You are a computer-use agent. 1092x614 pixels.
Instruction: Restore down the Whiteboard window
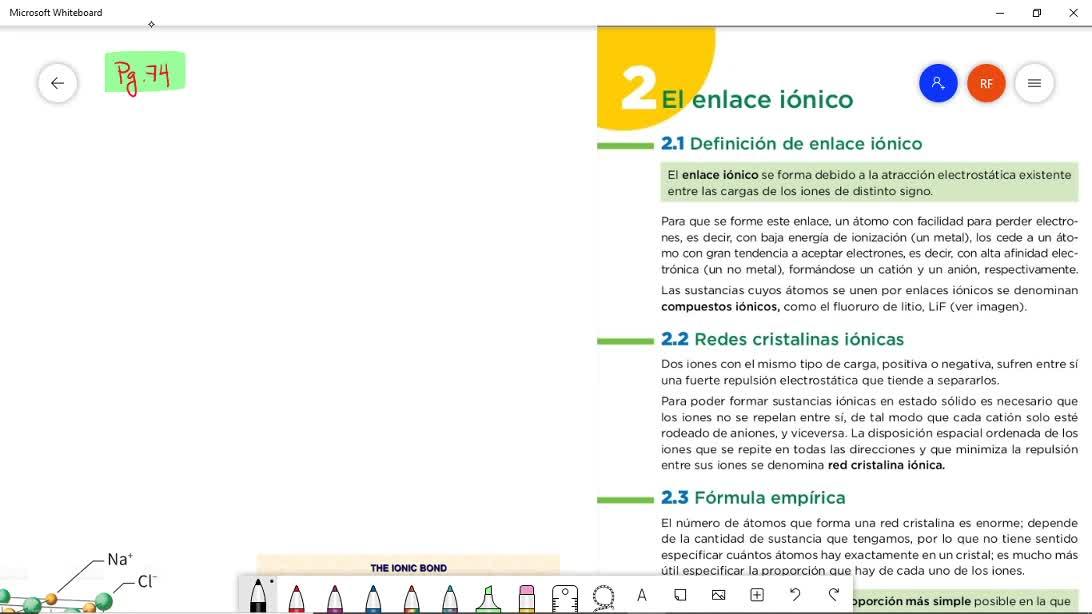pos(1036,13)
